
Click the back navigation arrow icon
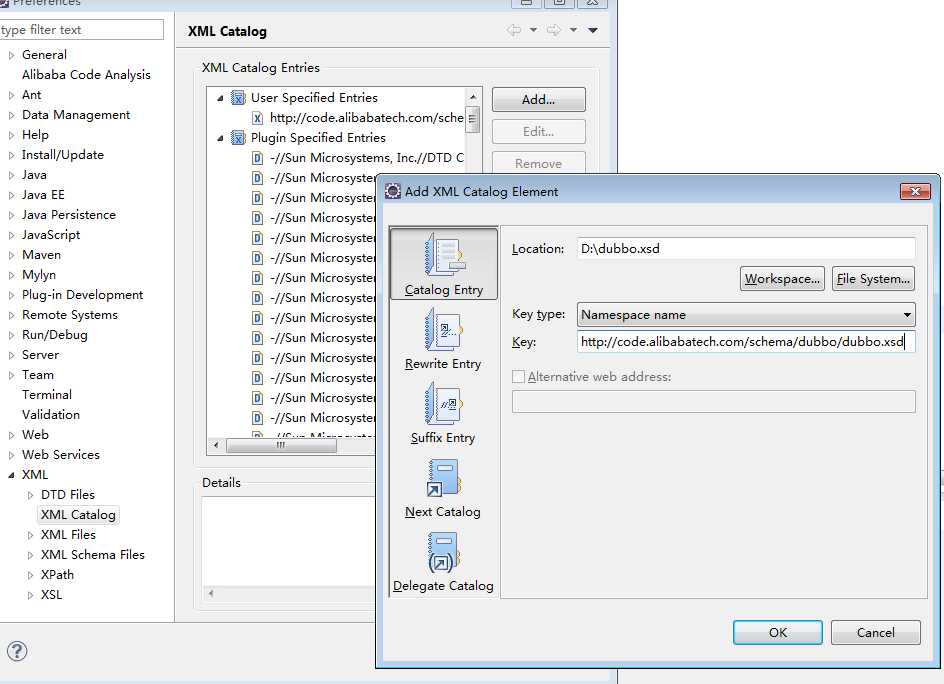[x=514, y=30]
